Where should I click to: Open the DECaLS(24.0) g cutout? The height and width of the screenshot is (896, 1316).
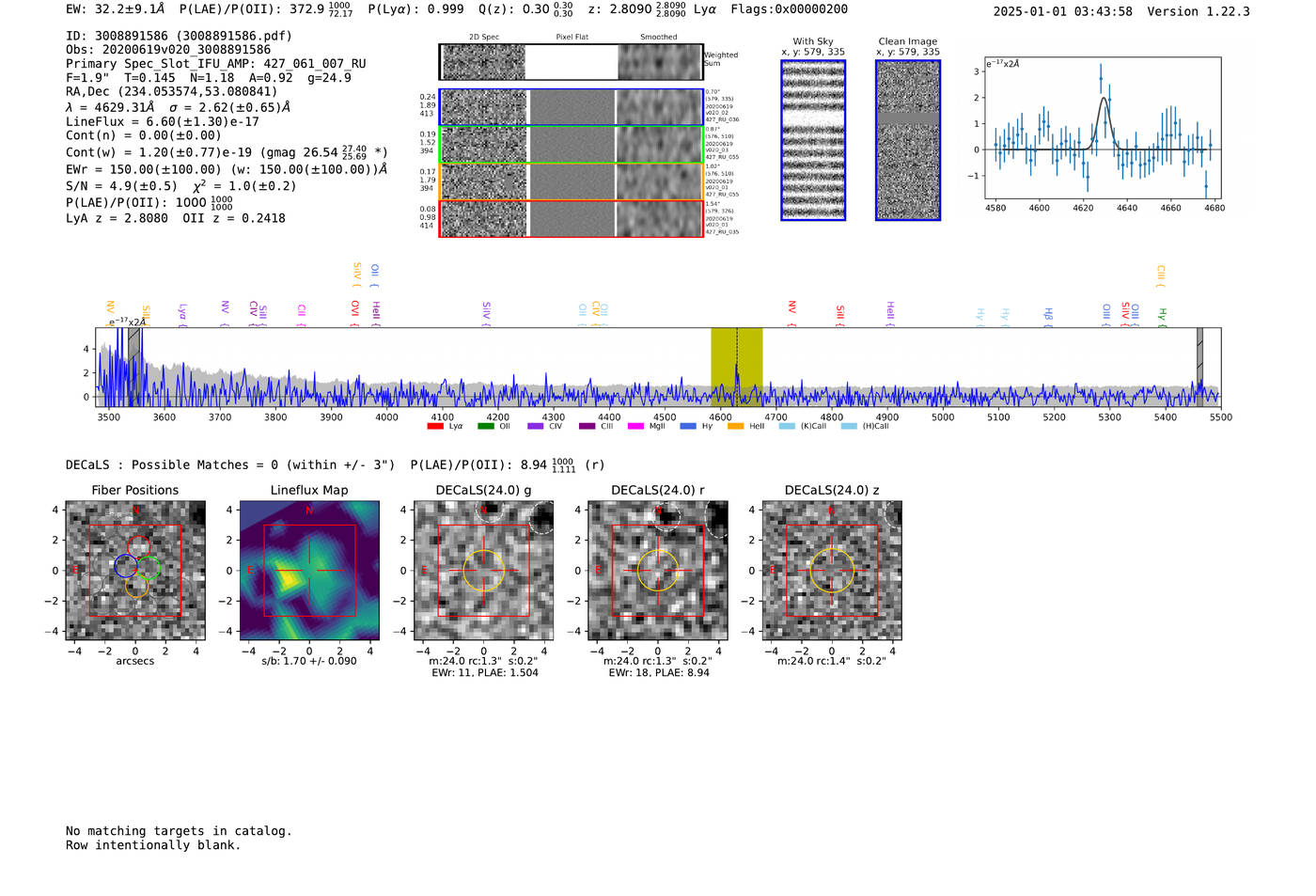tap(483, 571)
